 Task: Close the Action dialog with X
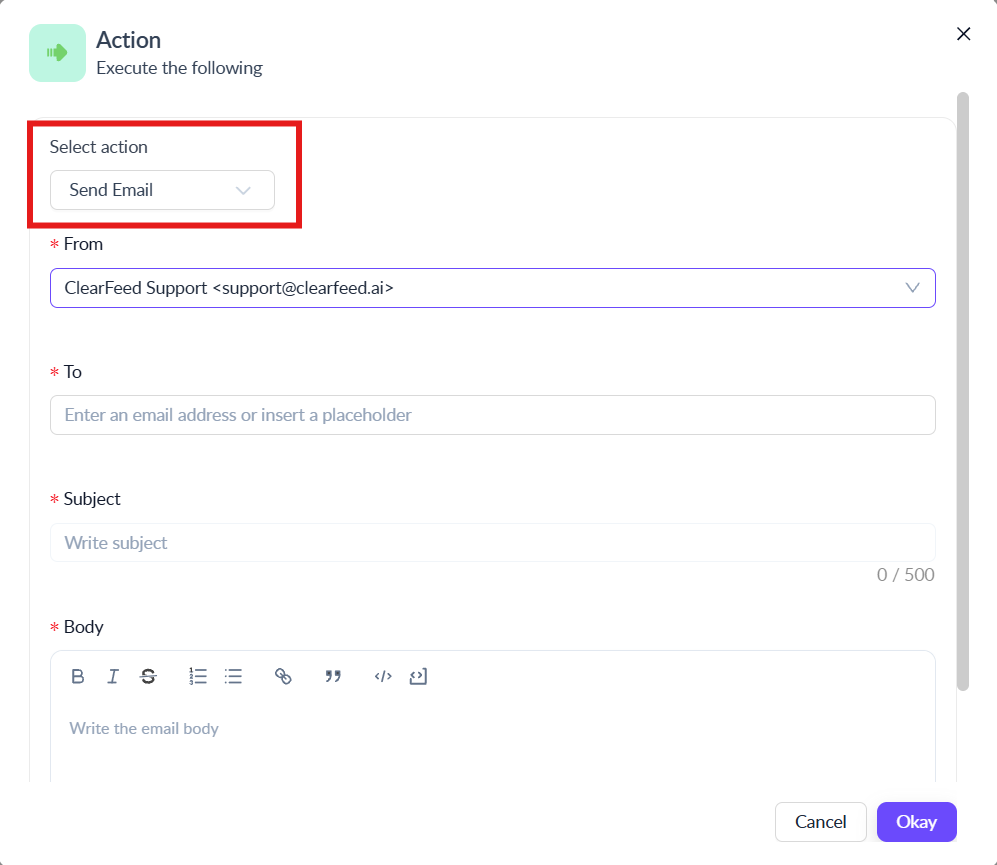(963, 34)
